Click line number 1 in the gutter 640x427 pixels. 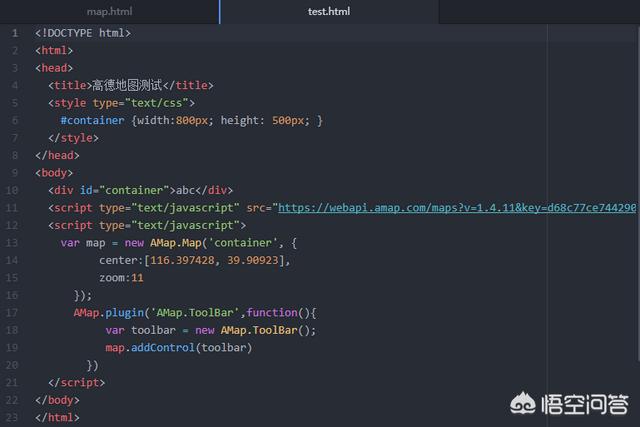pyautogui.click(x=15, y=33)
